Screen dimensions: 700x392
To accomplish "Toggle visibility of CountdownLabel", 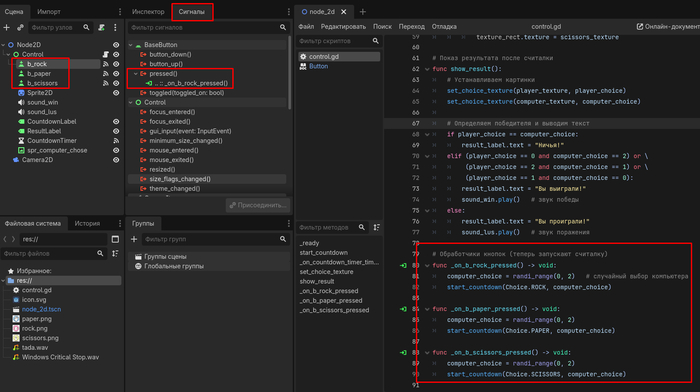I will click(x=116, y=121).
